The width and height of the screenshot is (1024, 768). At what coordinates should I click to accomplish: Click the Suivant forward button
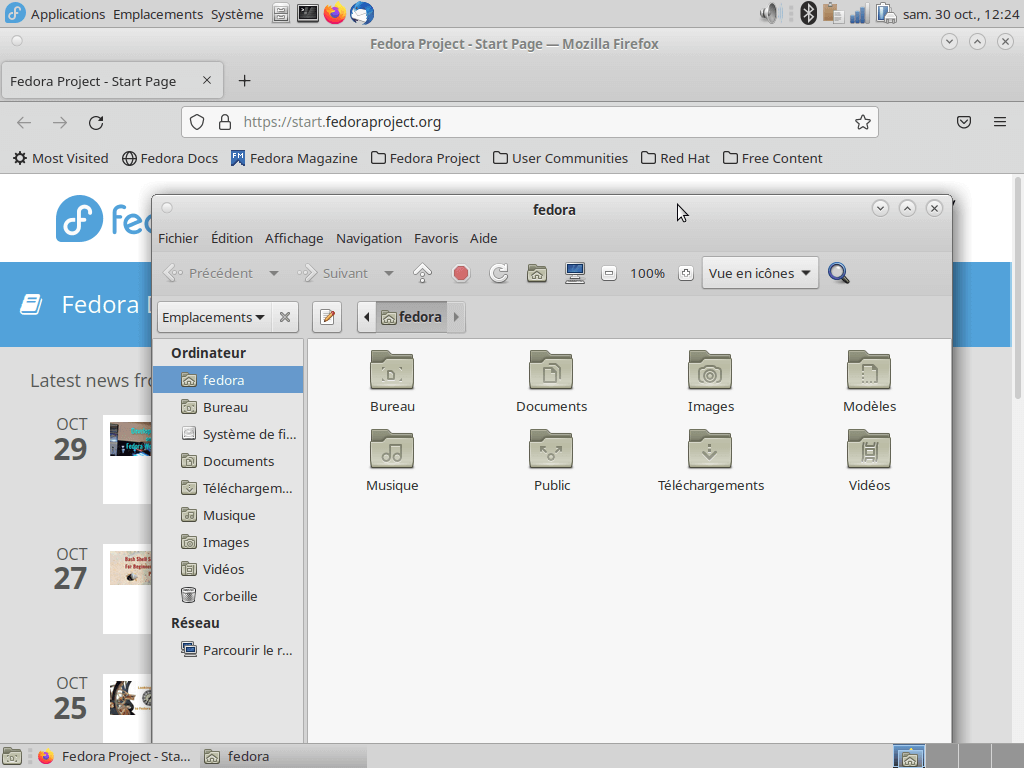(x=334, y=273)
